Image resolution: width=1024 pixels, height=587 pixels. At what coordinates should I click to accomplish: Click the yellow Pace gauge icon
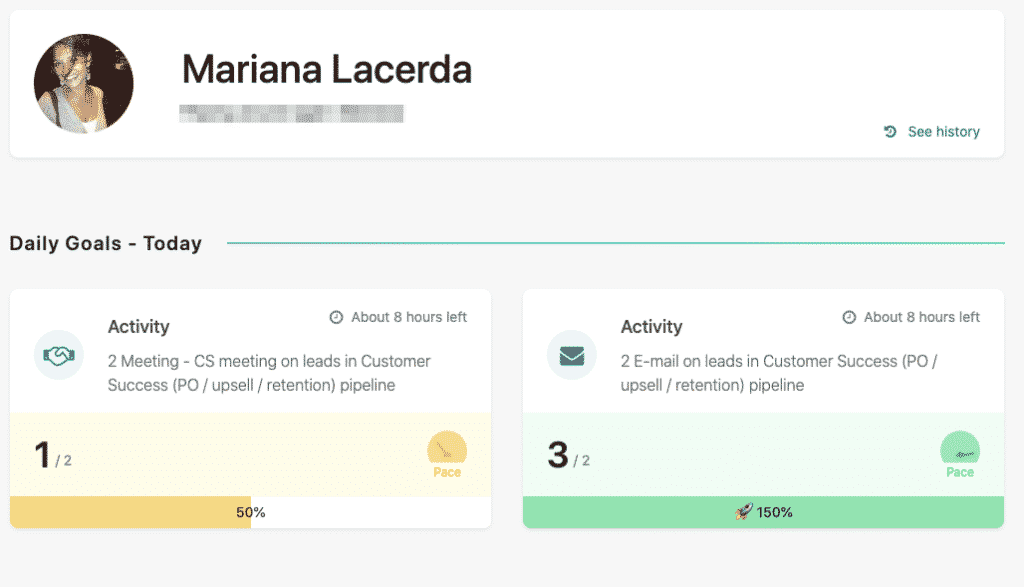click(447, 449)
